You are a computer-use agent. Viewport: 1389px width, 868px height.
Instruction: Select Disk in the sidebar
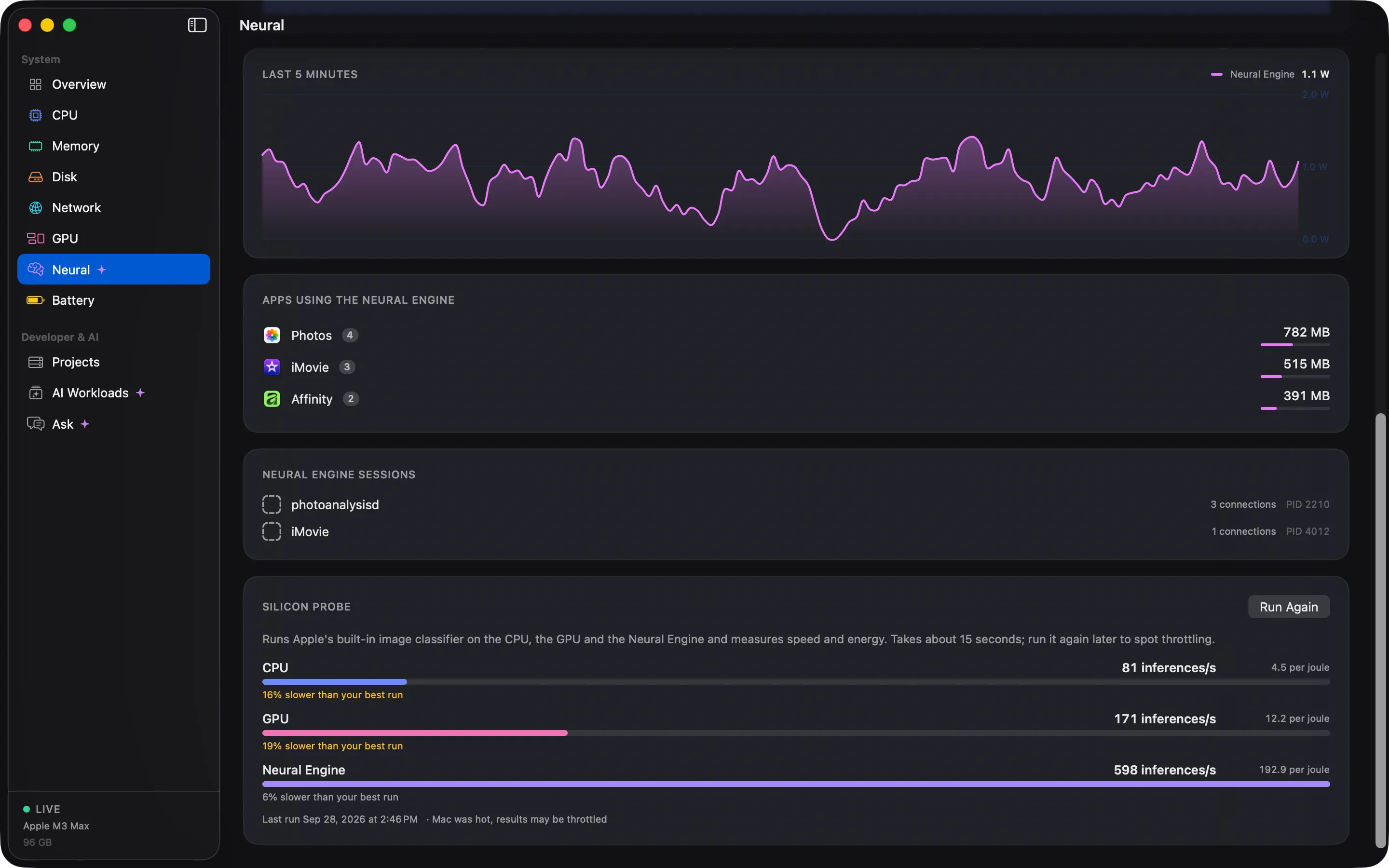coord(114,177)
